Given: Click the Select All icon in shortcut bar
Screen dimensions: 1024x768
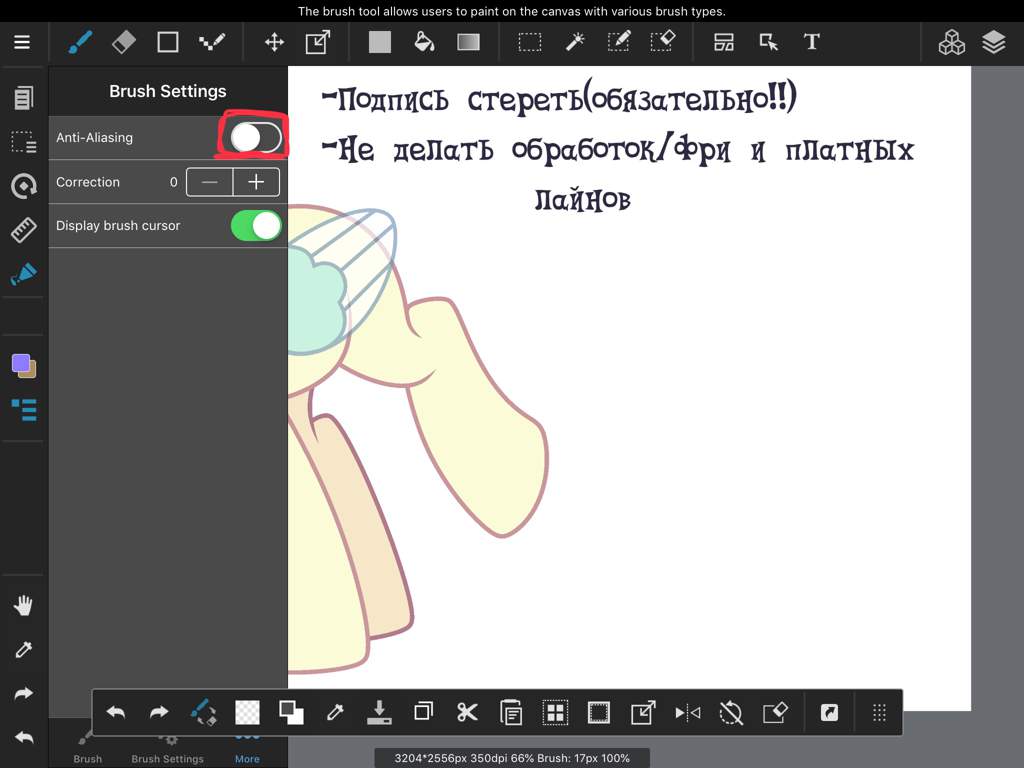Looking at the screenshot, I should tap(555, 712).
